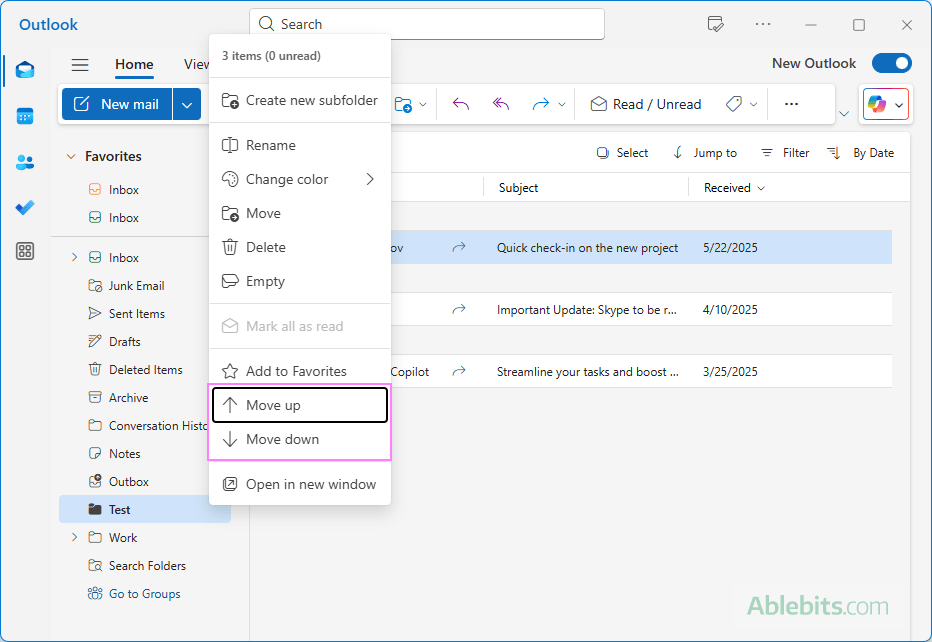Toggle Read / Unread status
932x642 pixels.
coord(645,104)
